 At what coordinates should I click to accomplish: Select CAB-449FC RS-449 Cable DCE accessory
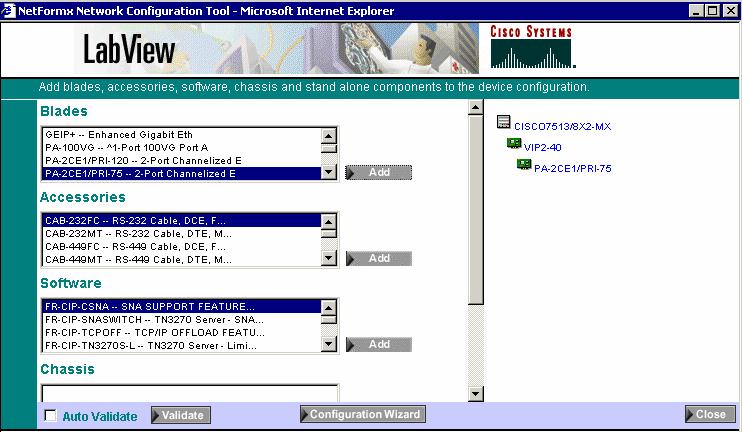182,247
